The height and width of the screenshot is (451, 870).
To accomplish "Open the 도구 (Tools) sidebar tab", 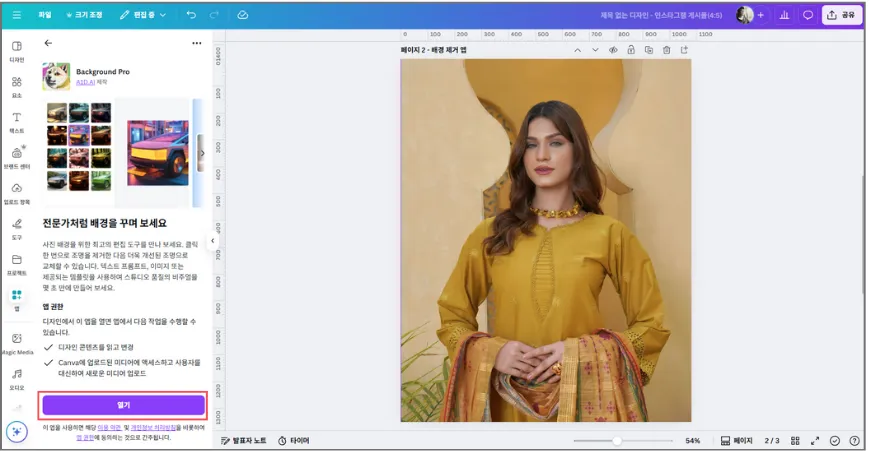I will 17,229.
